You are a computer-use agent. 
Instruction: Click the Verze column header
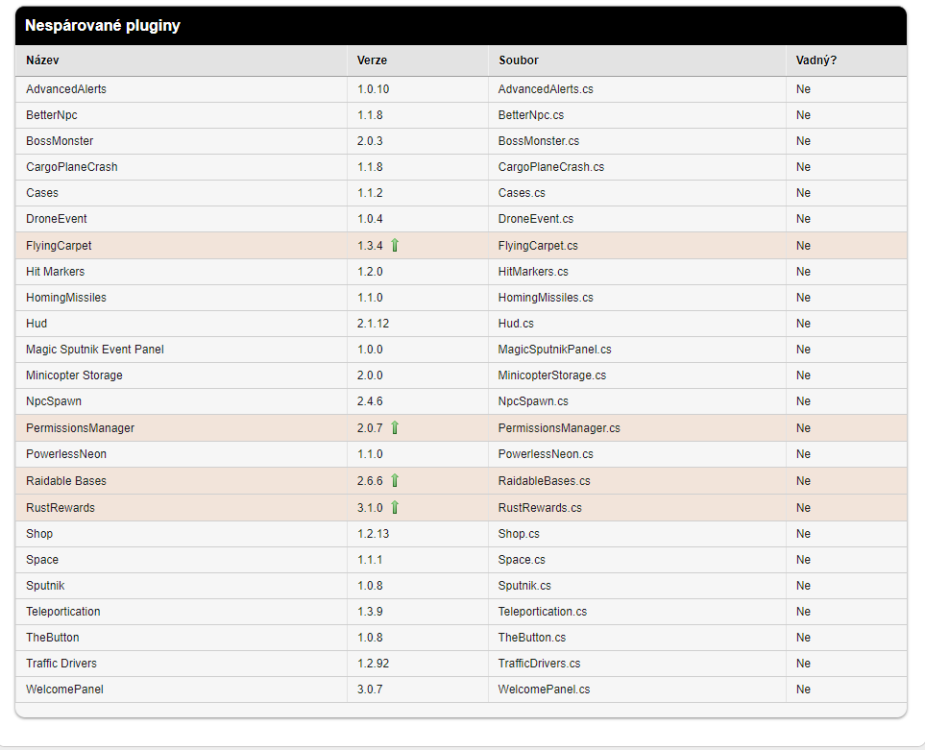[x=372, y=61]
